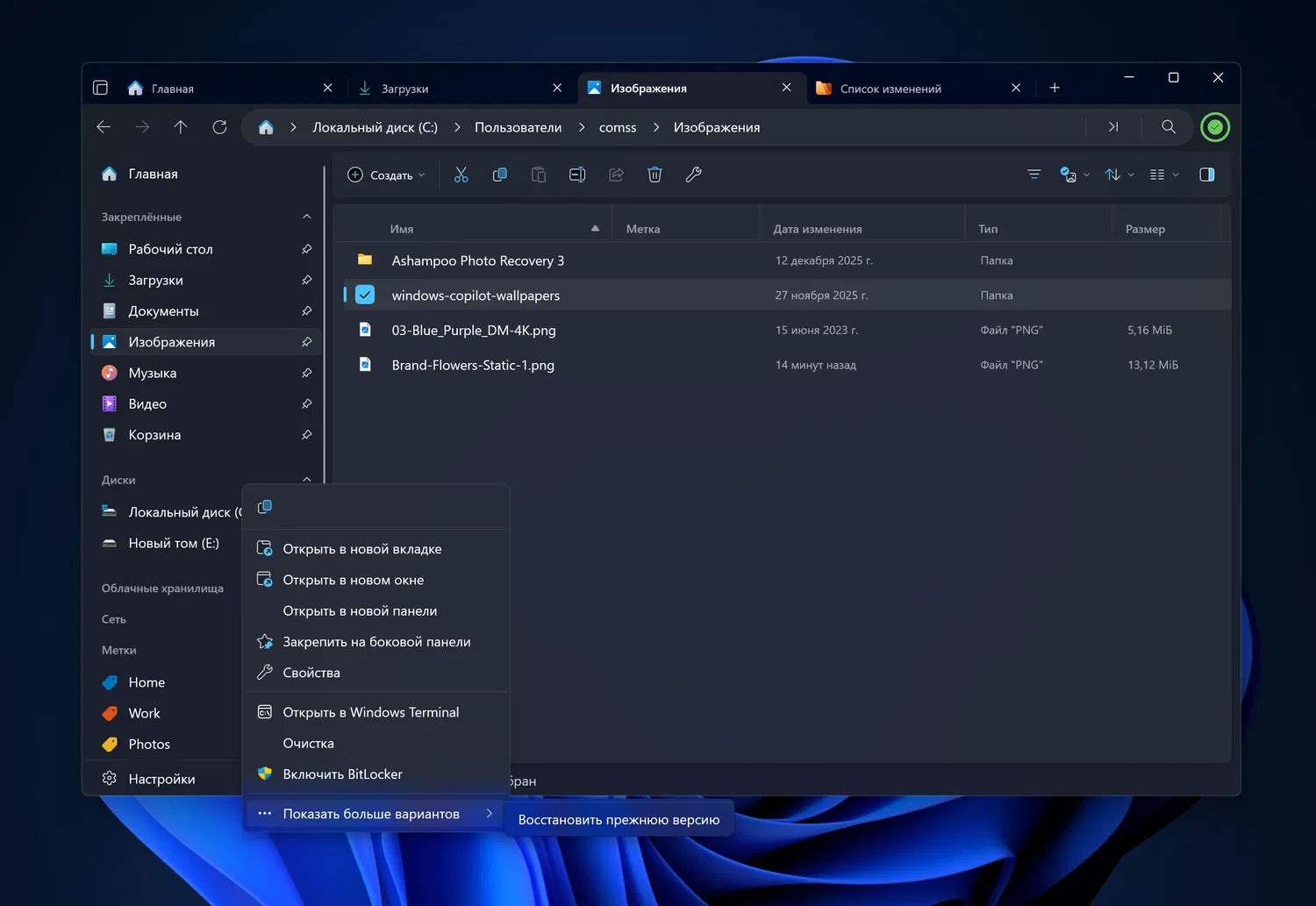1316x906 pixels.
Task: Open the Brand-Flowers-Static-1.png file
Action: click(x=472, y=365)
